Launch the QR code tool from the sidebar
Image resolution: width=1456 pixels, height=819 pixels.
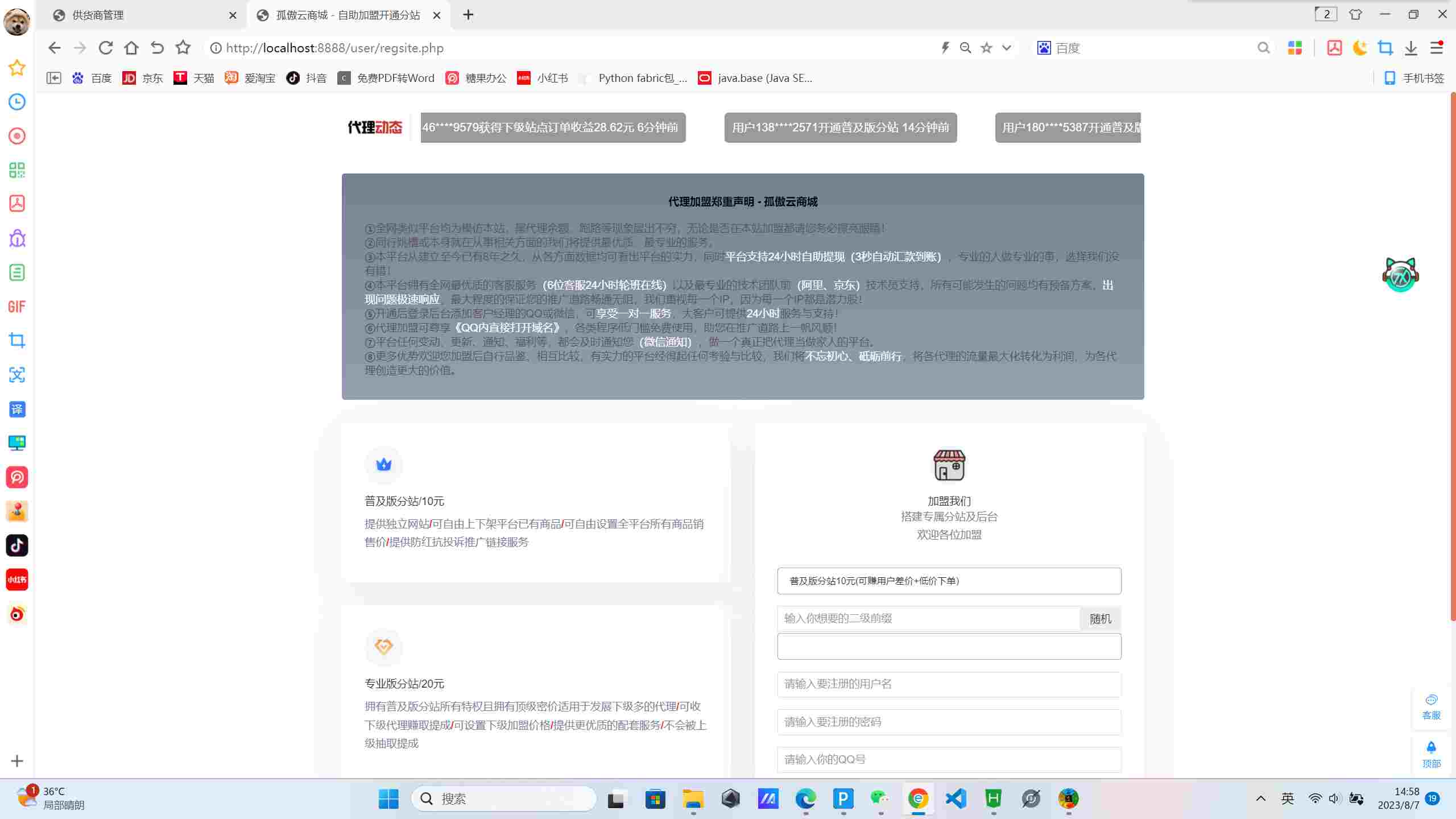17,170
